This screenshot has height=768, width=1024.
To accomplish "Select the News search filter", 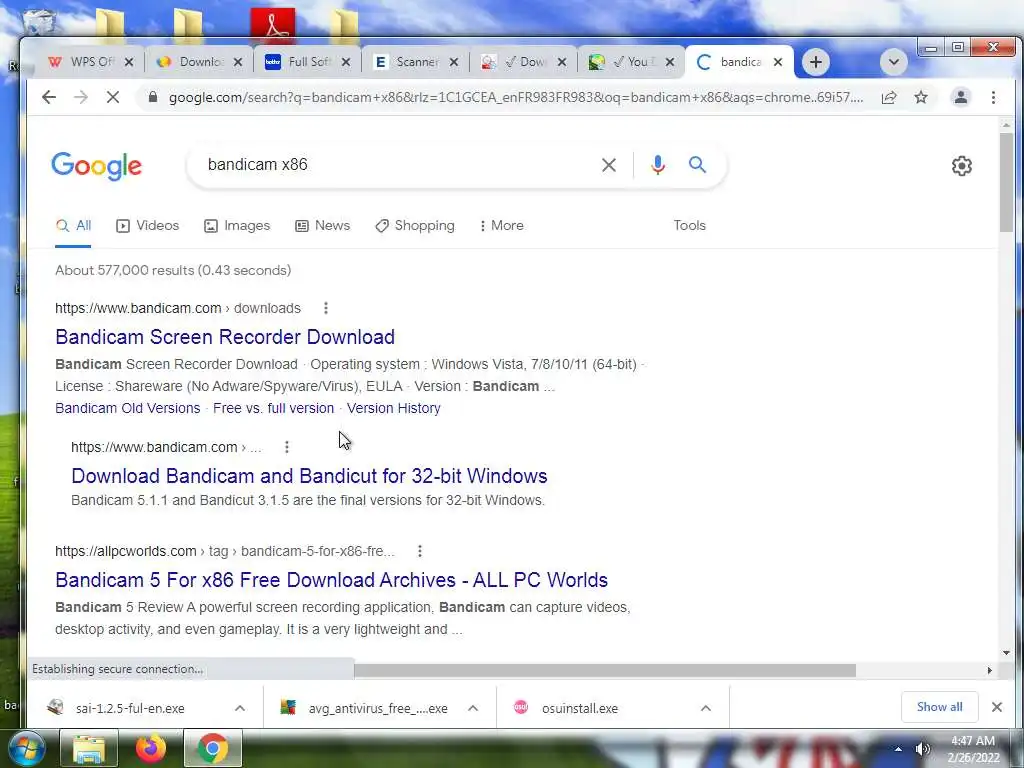I will pos(323,225).
